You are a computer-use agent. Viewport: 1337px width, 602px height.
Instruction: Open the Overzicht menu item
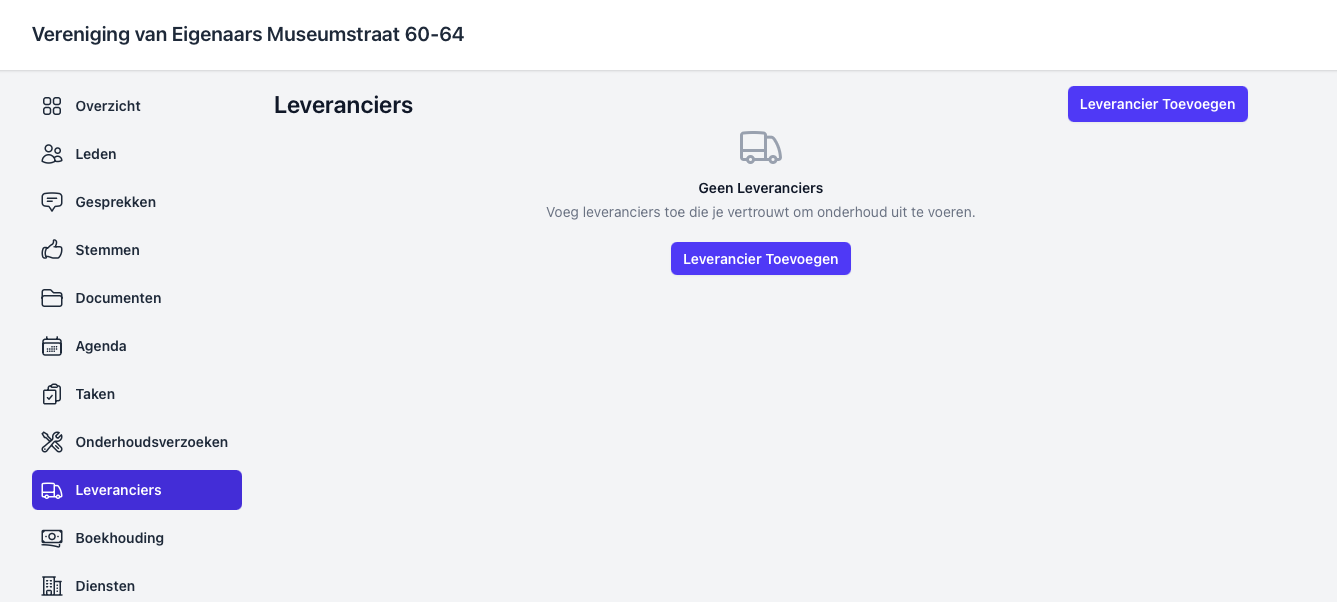point(108,106)
